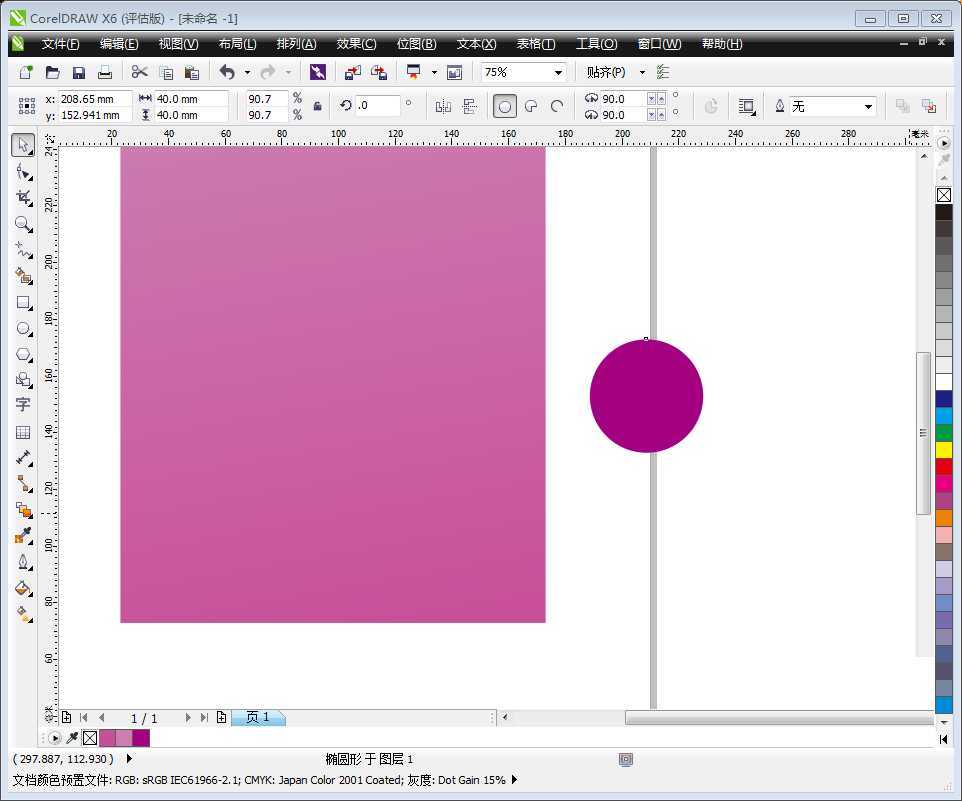Switch the ellipse to pie mode
This screenshot has height=801, width=962.
click(532, 106)
